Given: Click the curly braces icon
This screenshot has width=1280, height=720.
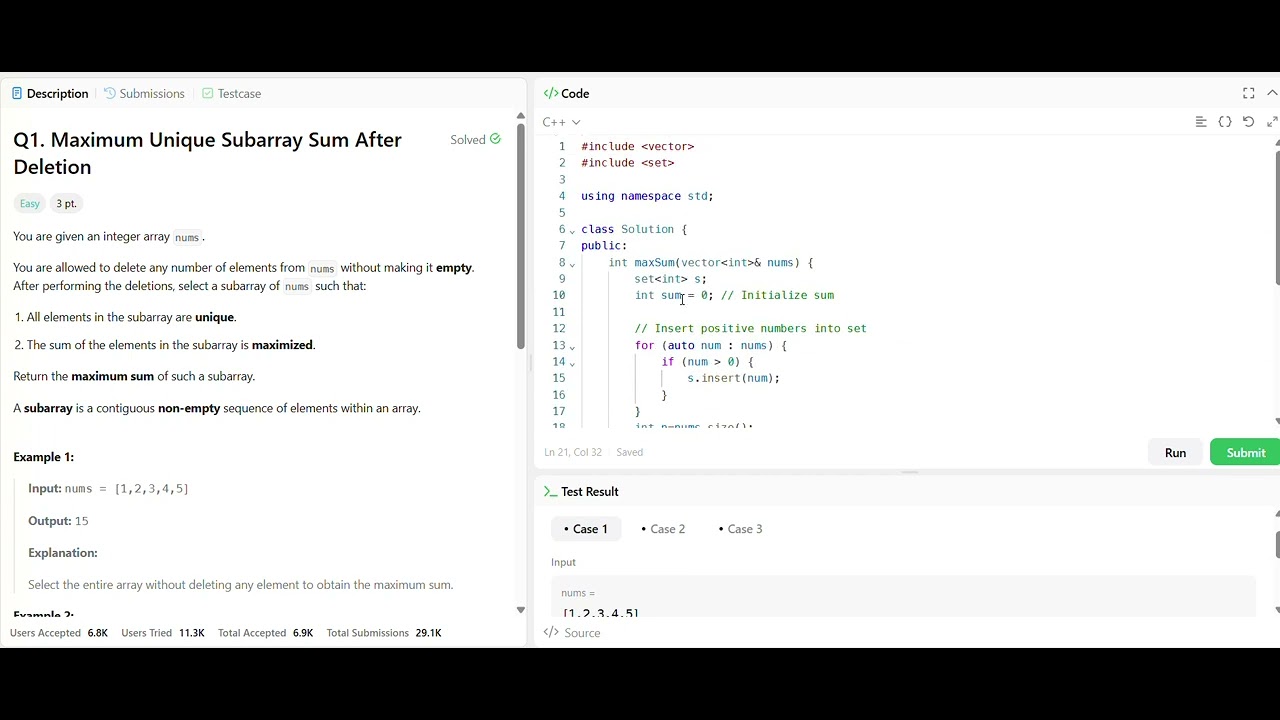Looking at the screenshot, I should pyautogui.click(x=1225, y=122).
